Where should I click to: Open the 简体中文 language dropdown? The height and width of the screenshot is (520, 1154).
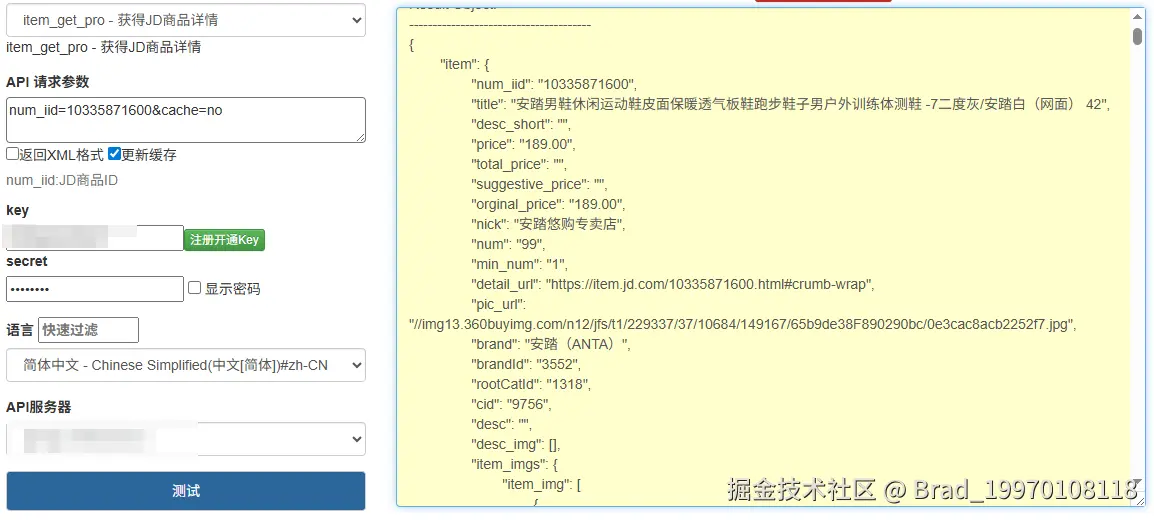click(185, 365)
